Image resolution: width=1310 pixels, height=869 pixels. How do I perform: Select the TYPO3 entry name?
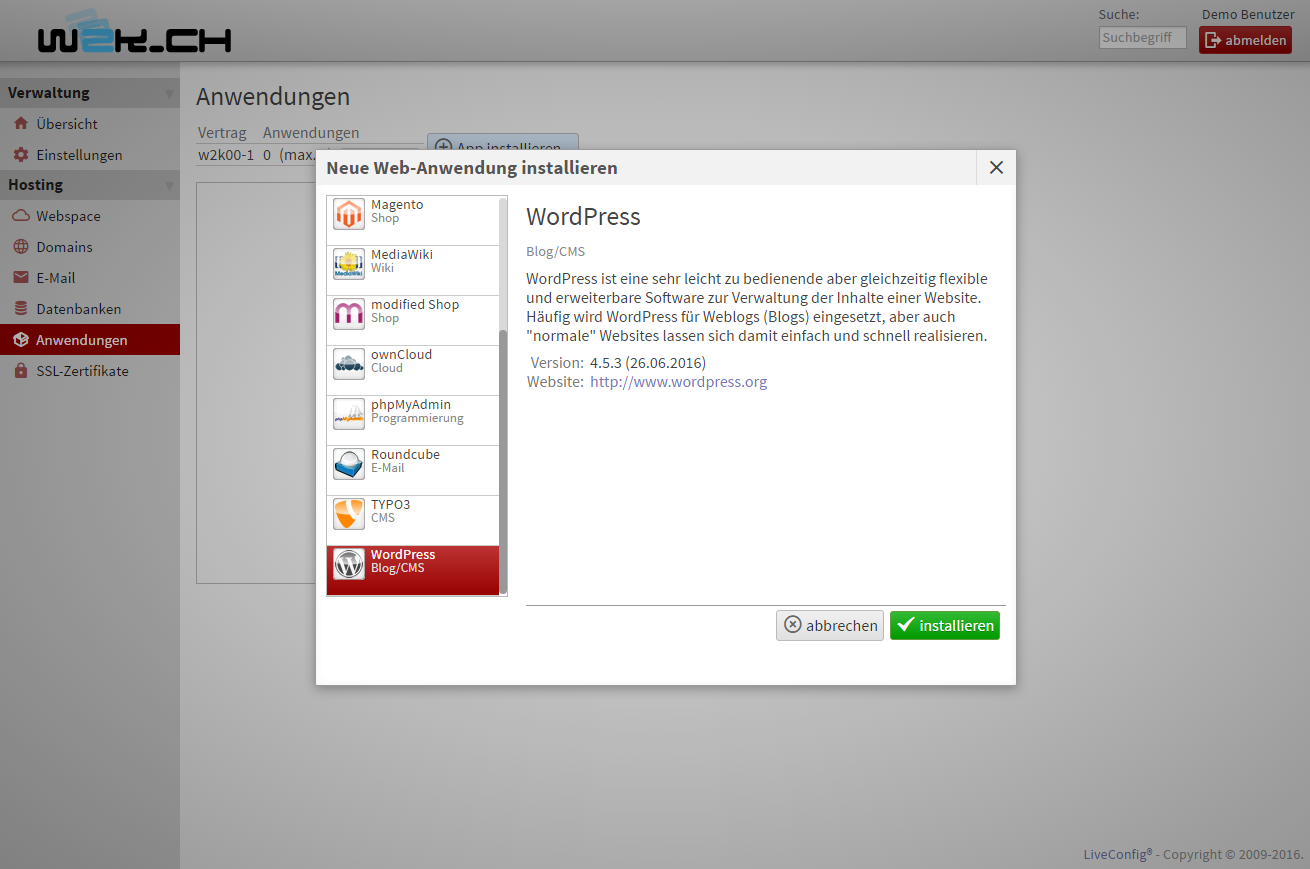click(x=390, y=504)
